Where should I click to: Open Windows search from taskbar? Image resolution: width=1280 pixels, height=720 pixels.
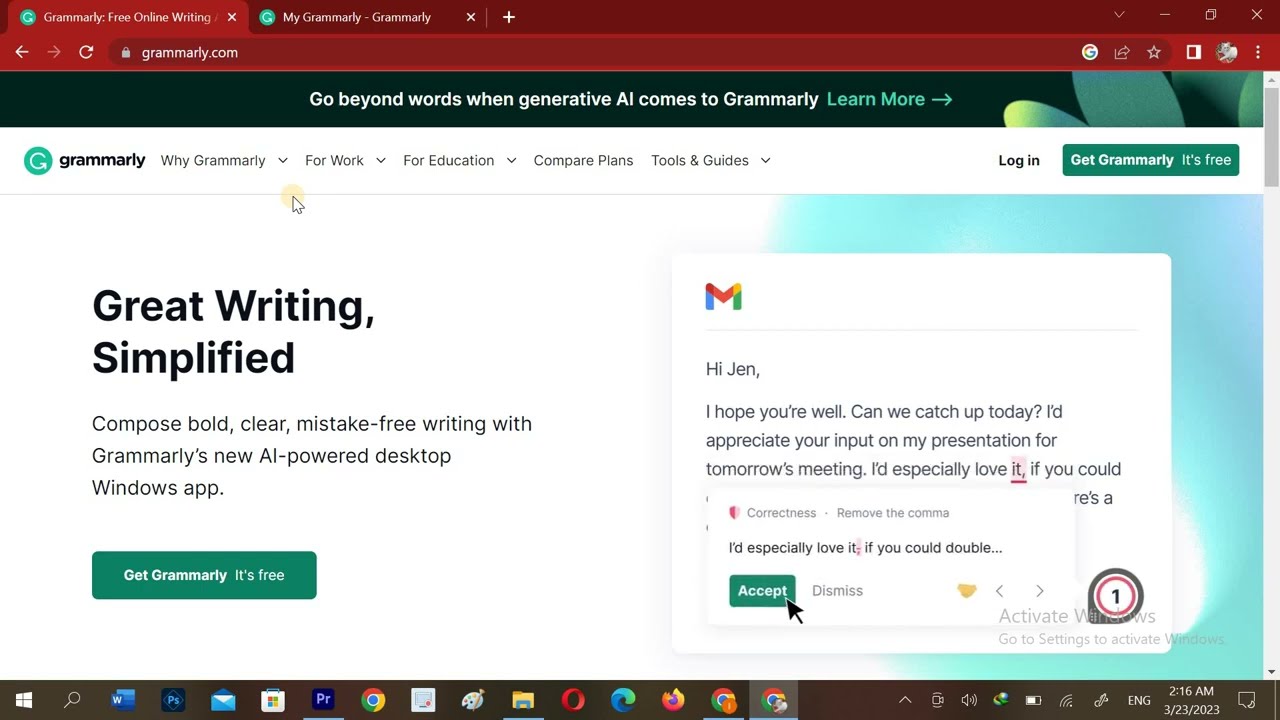click(x=72, y=700)
